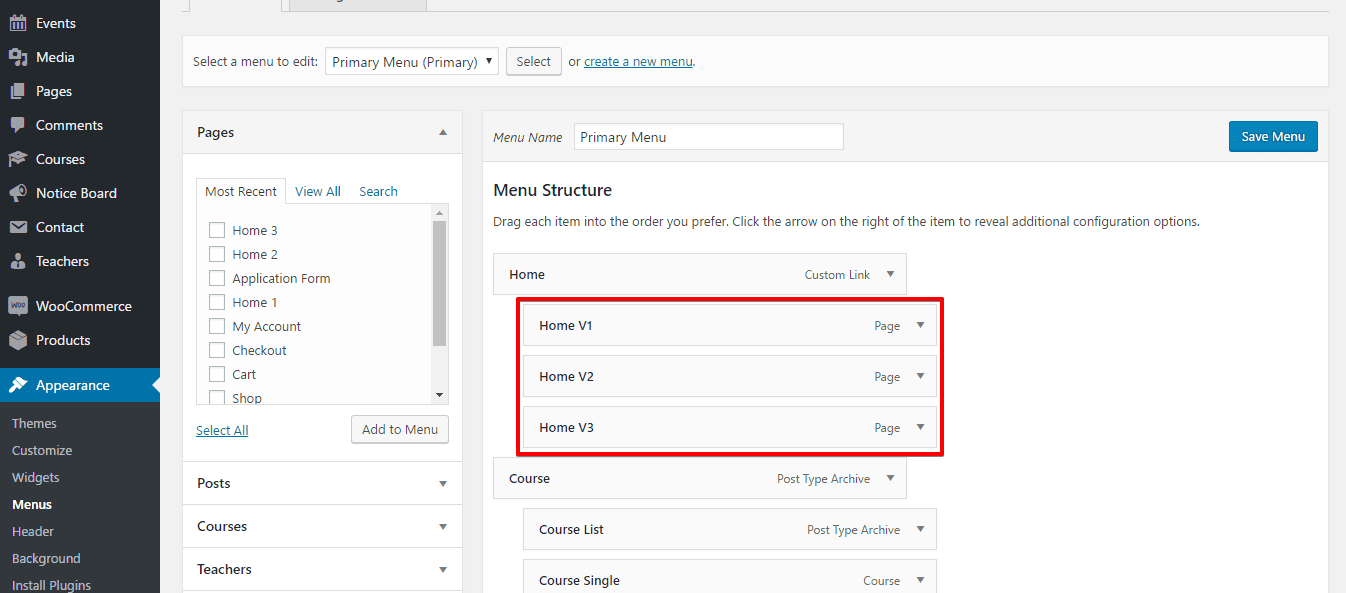The height and width of the screenshot is (593, 1346).
Task: Expand the Posts panel
Action: point(443,484)
